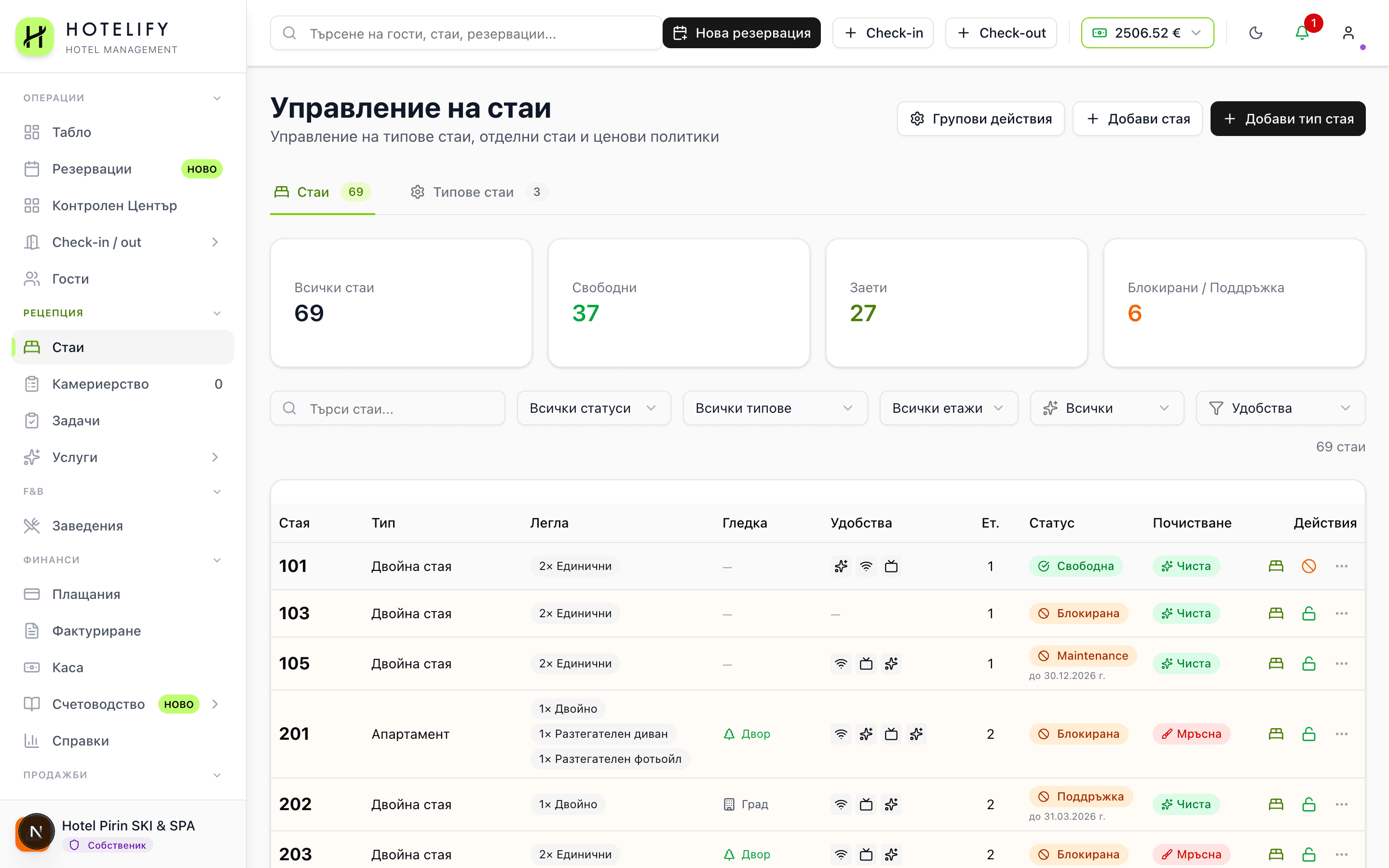This screenshot has height=868, width=1389.
Task: Click the Нова резервация button
Action: pos(741,33)
